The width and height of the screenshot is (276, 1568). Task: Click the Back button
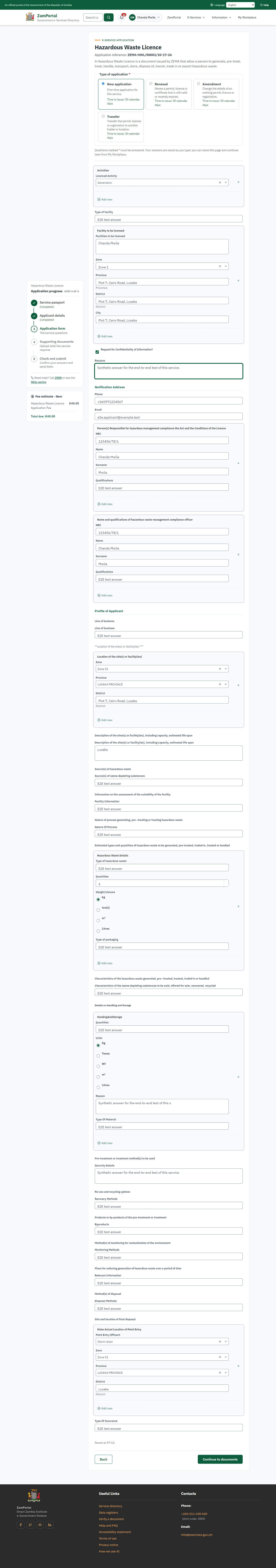(x=103, y=1459)
